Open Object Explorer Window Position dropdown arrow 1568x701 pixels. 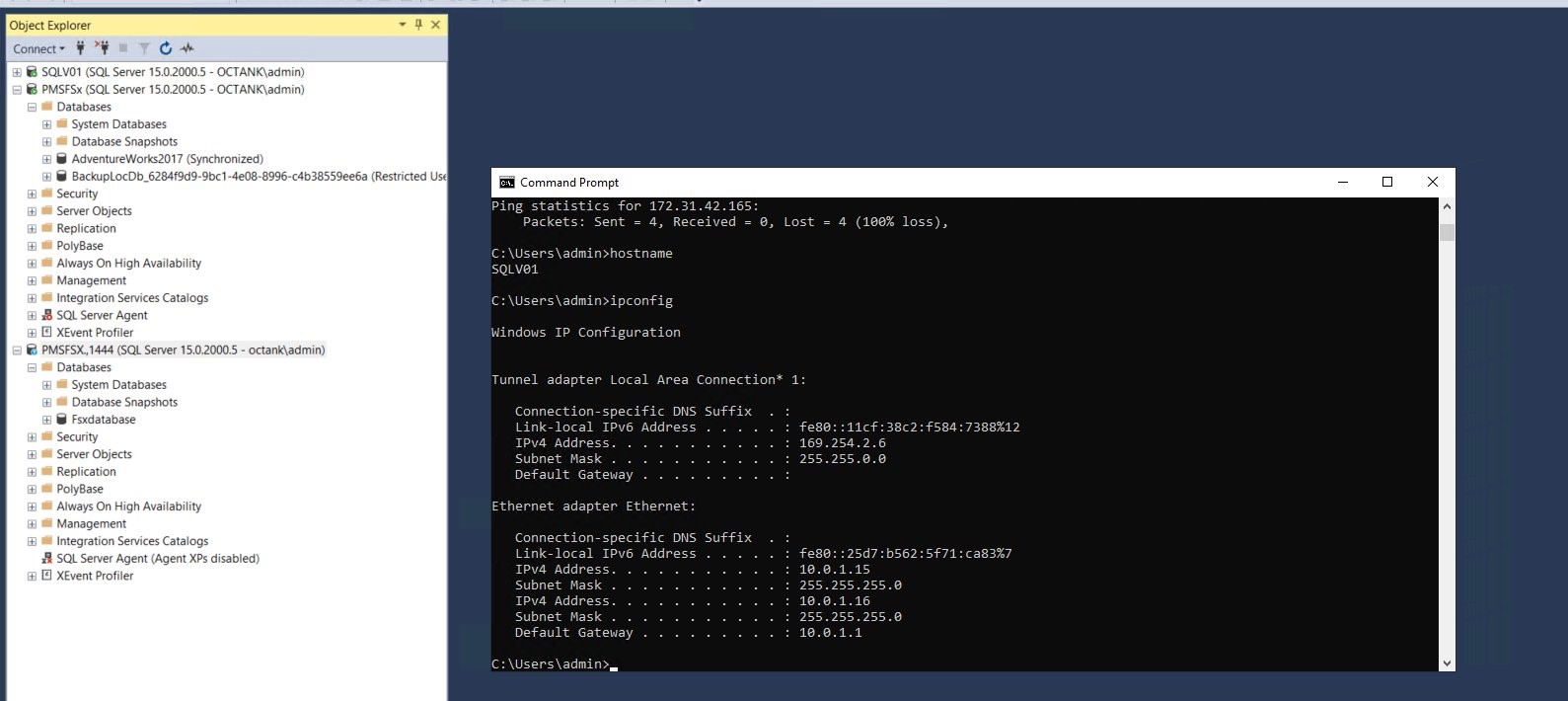pos(403,25)
